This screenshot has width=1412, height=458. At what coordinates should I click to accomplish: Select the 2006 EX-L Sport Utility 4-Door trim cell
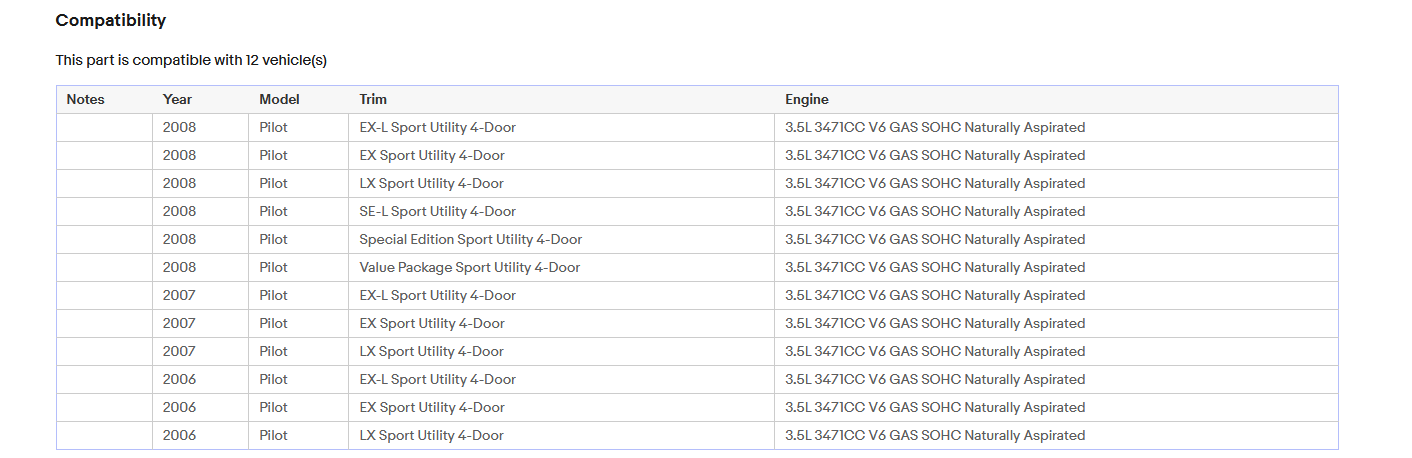561,379
